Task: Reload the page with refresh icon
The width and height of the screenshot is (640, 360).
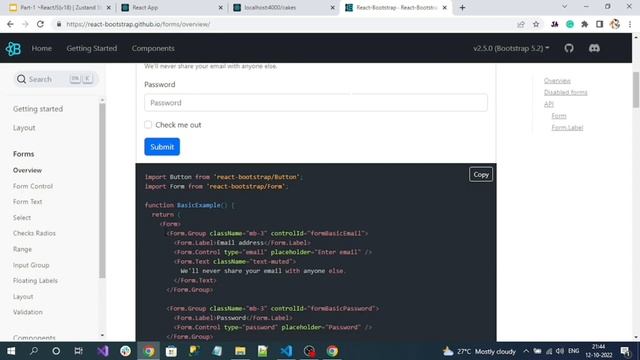Action: pos(40,24)
